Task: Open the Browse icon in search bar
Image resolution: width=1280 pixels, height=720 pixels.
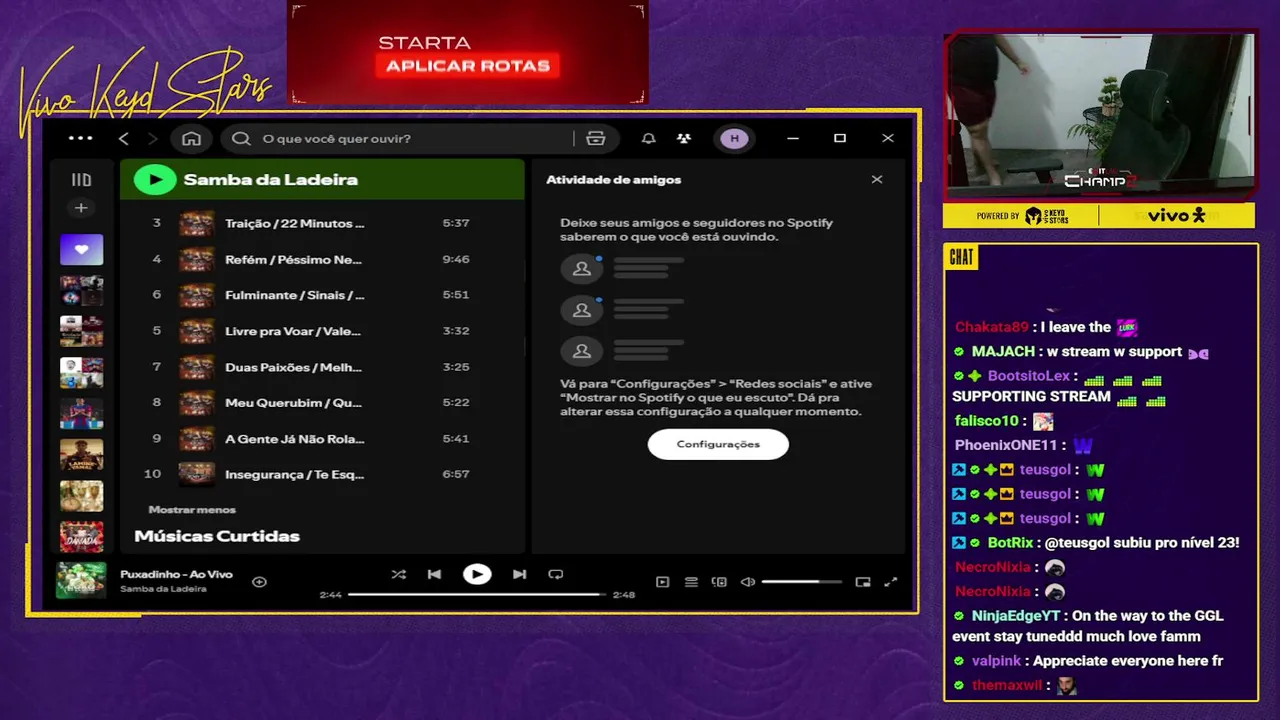Action: (596, 138)
